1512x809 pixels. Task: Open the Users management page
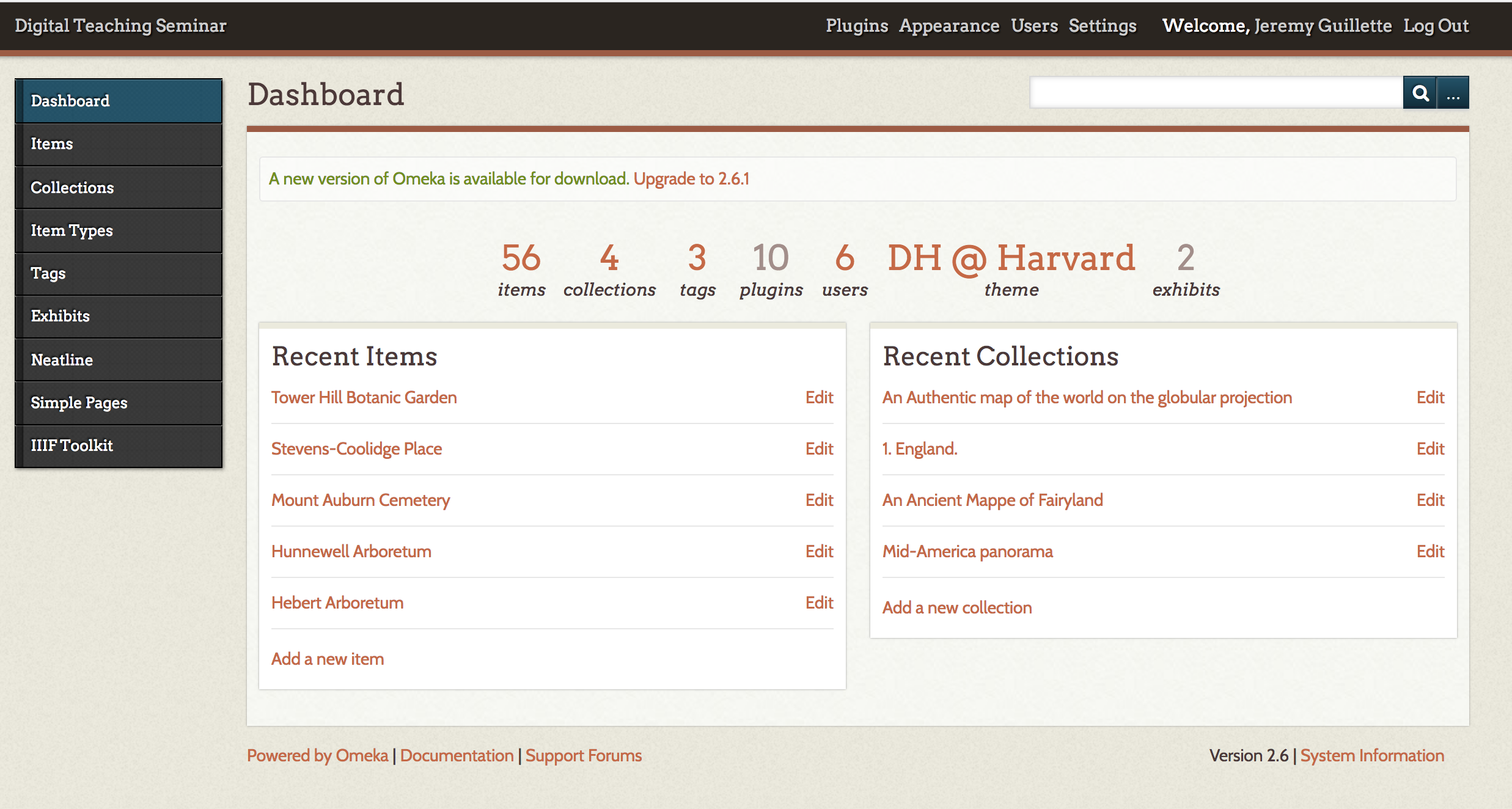point(1034,26)
